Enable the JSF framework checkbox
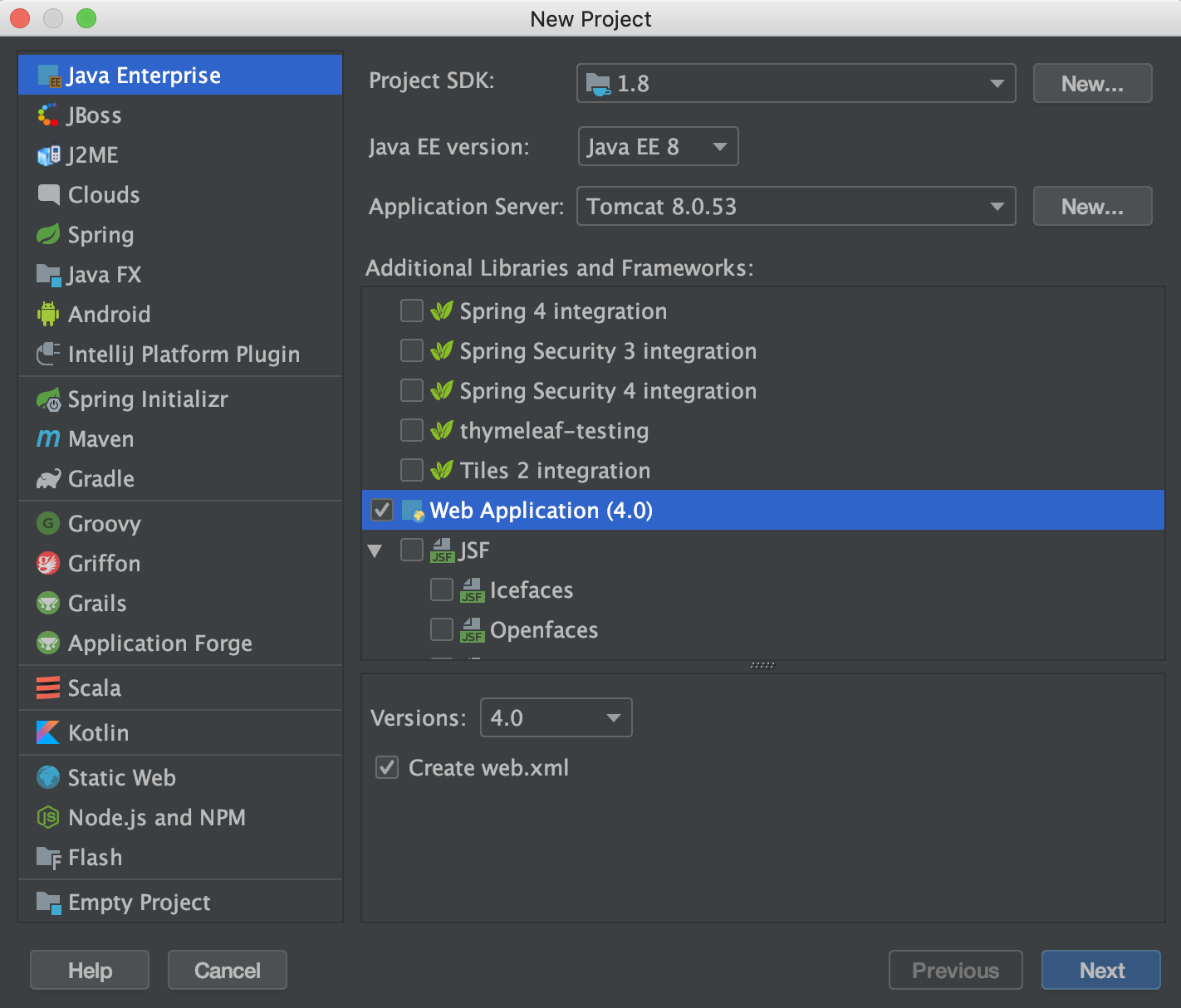Screen dimensions: 1181x1008 point(412,550)
